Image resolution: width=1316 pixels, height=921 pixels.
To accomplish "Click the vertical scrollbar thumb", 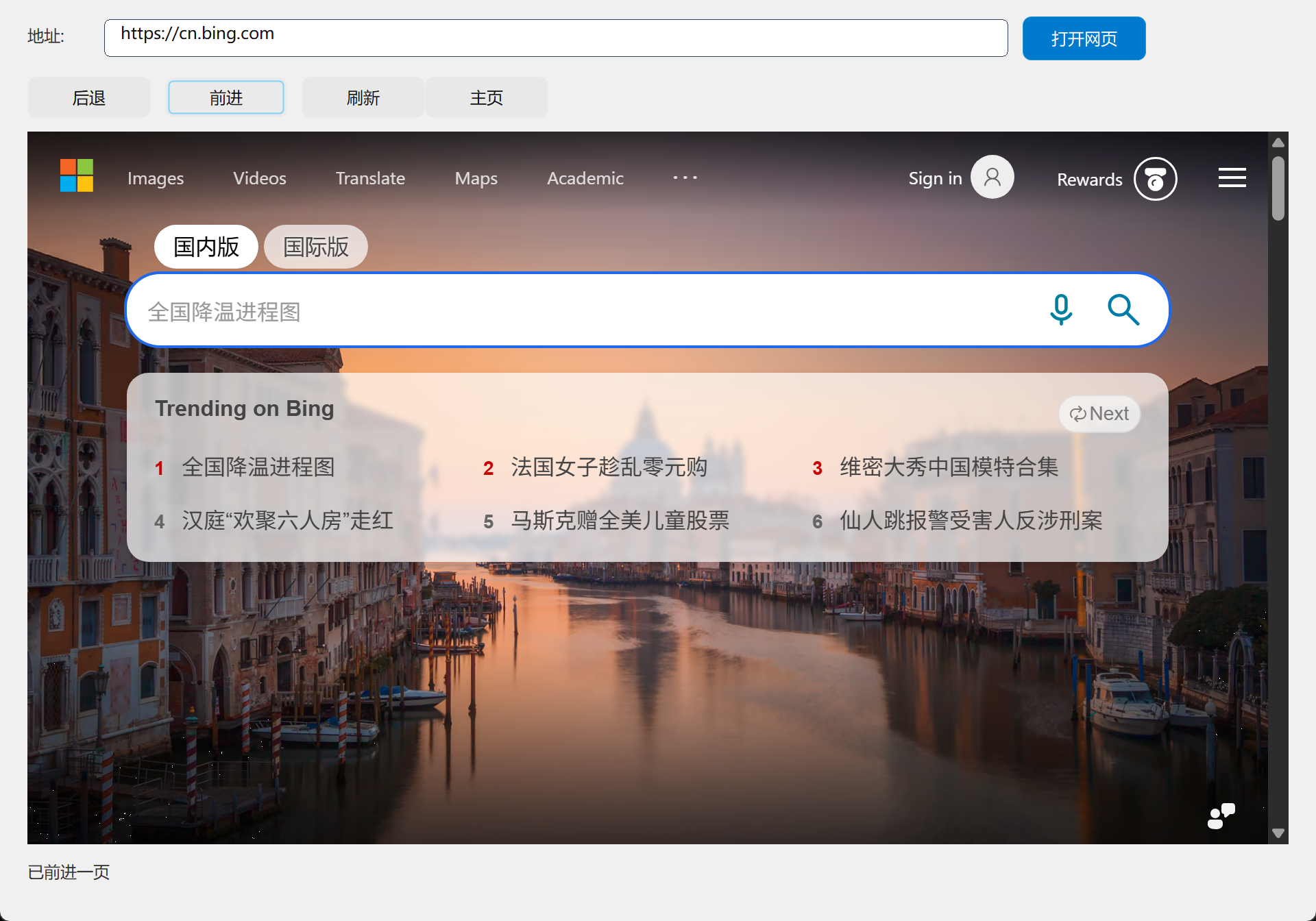I will [1278, 188].
